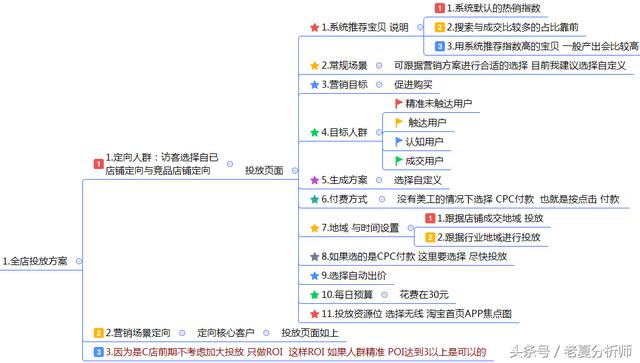Select the 1.系统默认的热销指数 node text
Screen dimensions: 640x363
click(494, 8)
